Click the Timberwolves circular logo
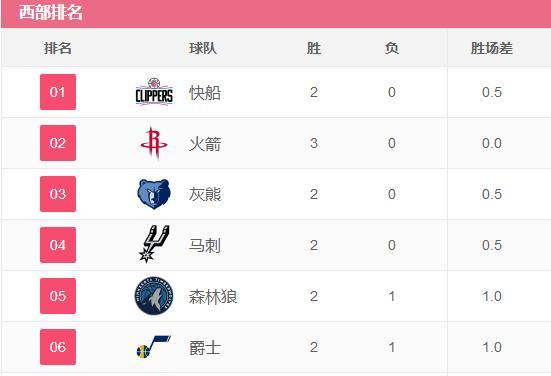This screenshot has height=376, width=551. point(154,296)
